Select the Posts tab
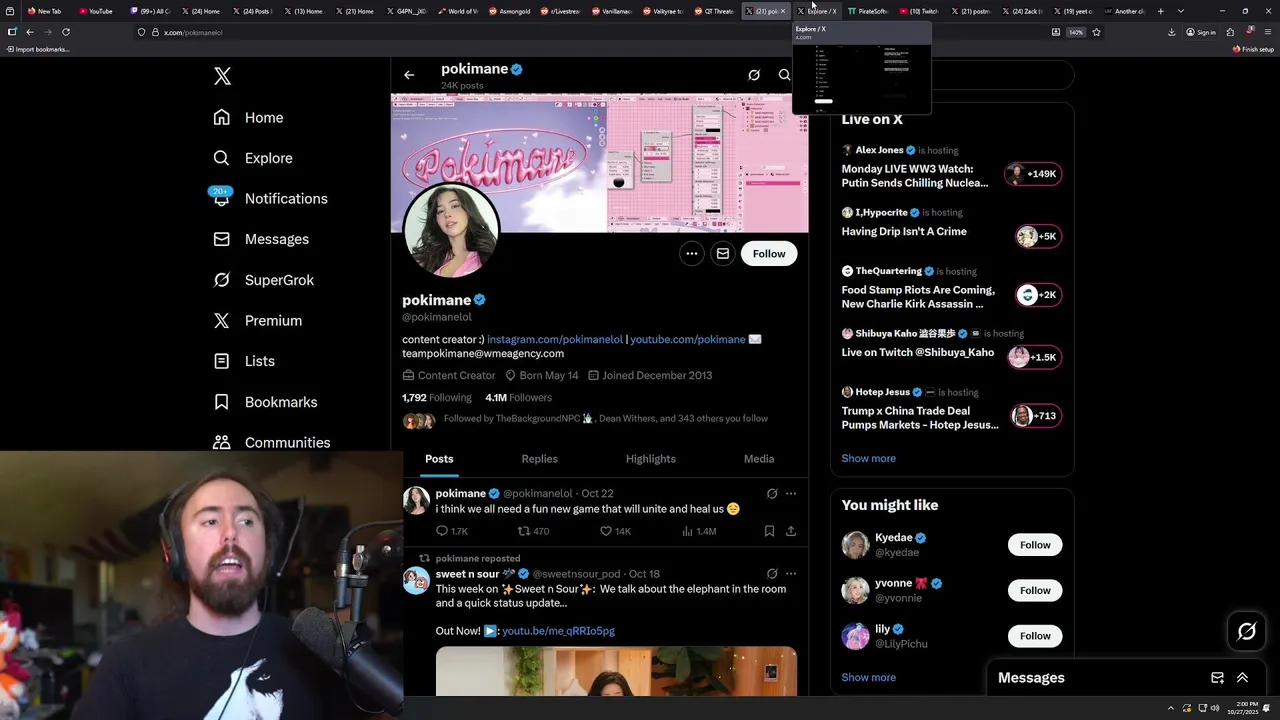1280x720 pixels. click(x=439, y=459)
